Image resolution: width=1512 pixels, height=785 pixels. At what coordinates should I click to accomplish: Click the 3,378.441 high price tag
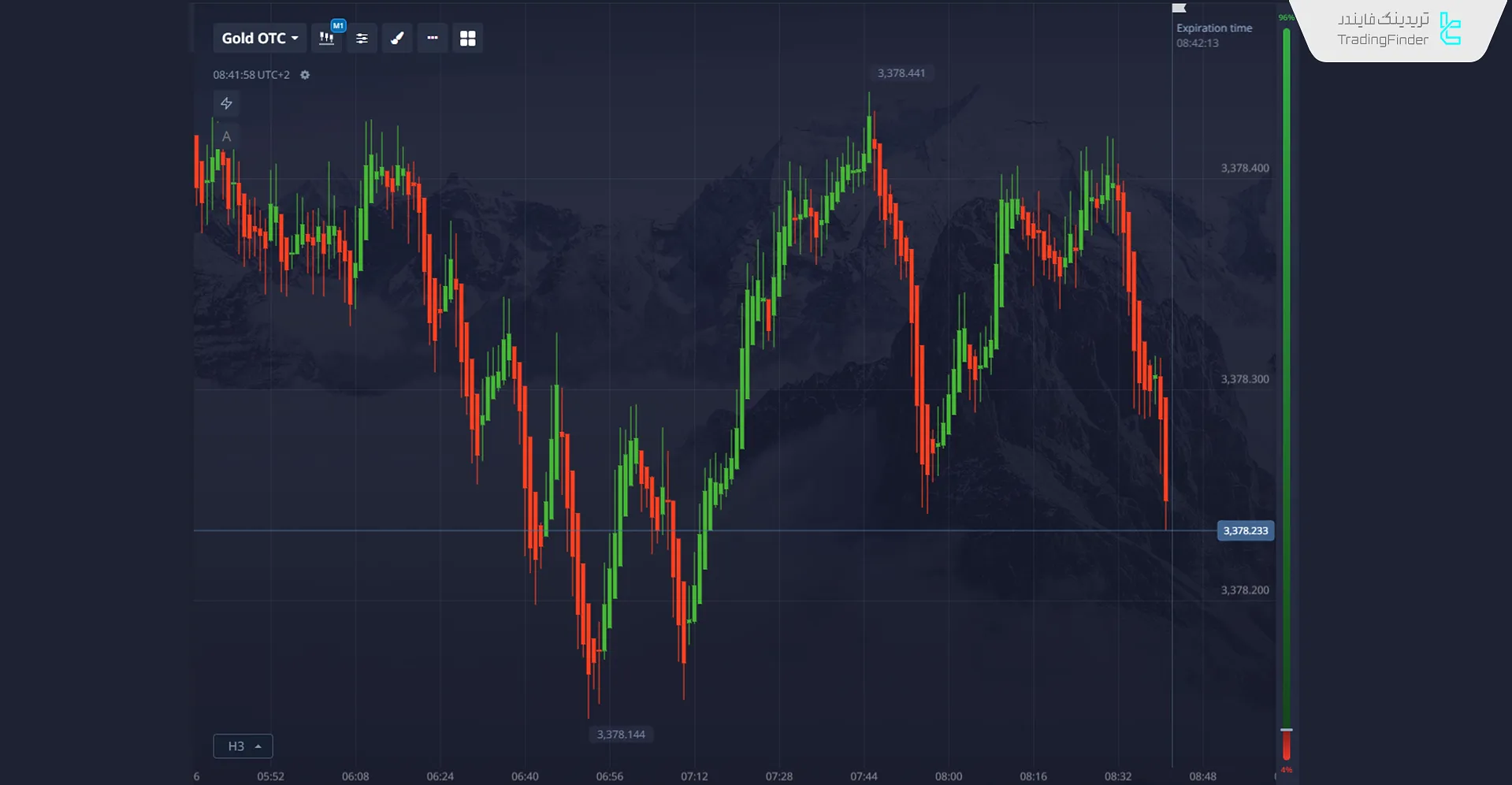tap(901, 73)
